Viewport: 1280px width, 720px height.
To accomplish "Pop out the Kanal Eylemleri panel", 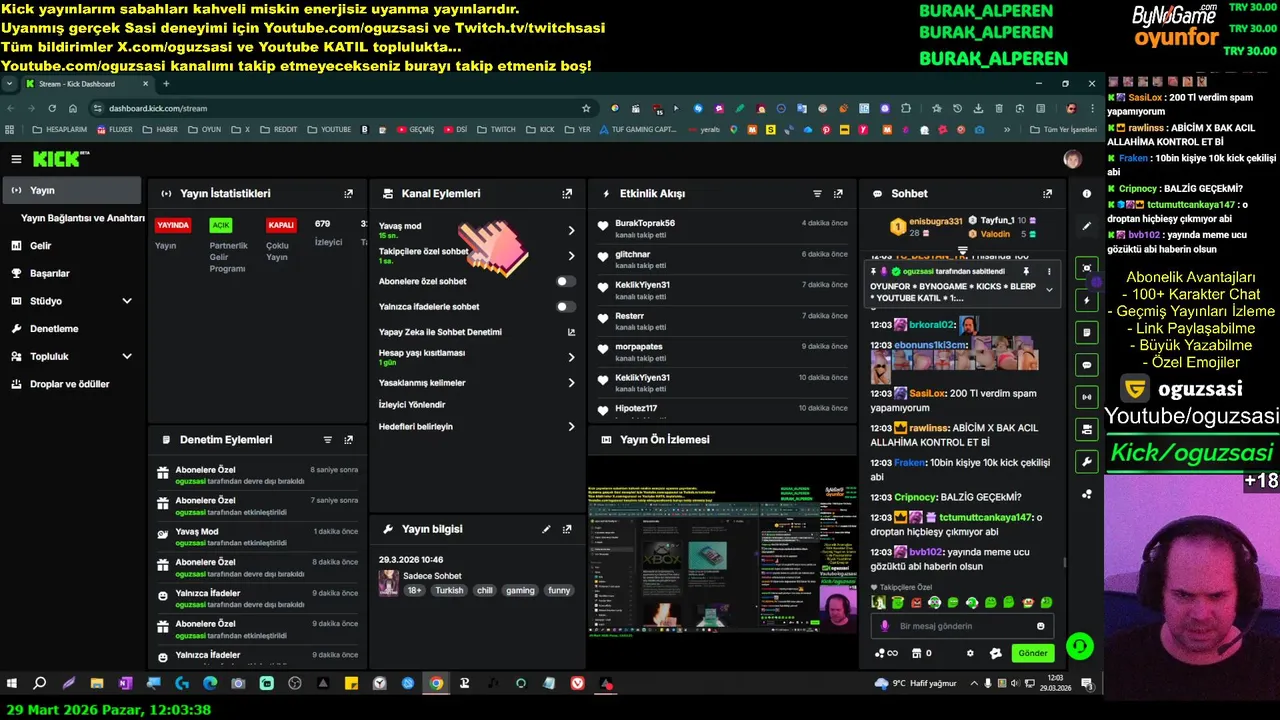I will [567, 194].
